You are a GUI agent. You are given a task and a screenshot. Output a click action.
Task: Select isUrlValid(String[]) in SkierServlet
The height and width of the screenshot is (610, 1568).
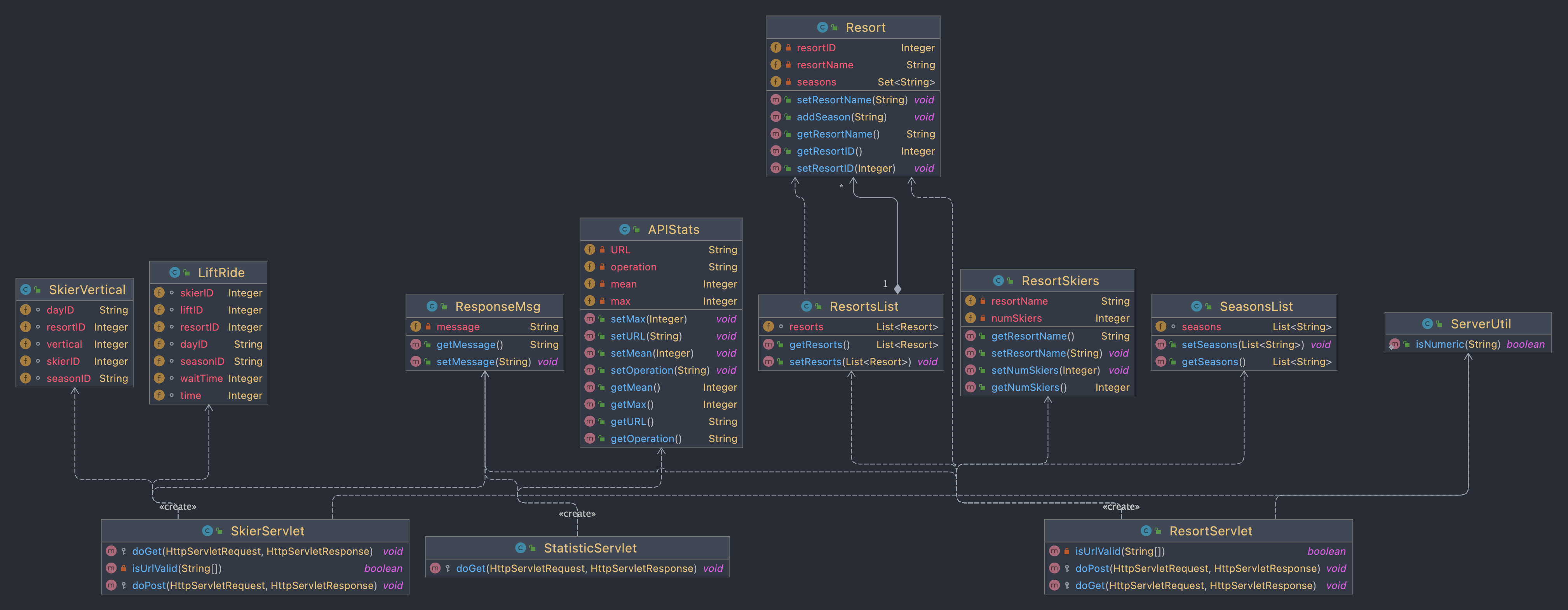176,568
